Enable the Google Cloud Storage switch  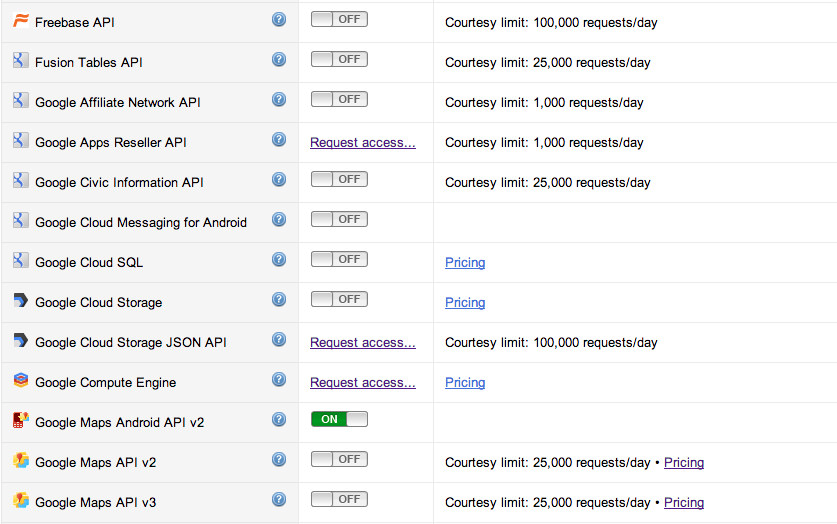(x=339, y=299)
